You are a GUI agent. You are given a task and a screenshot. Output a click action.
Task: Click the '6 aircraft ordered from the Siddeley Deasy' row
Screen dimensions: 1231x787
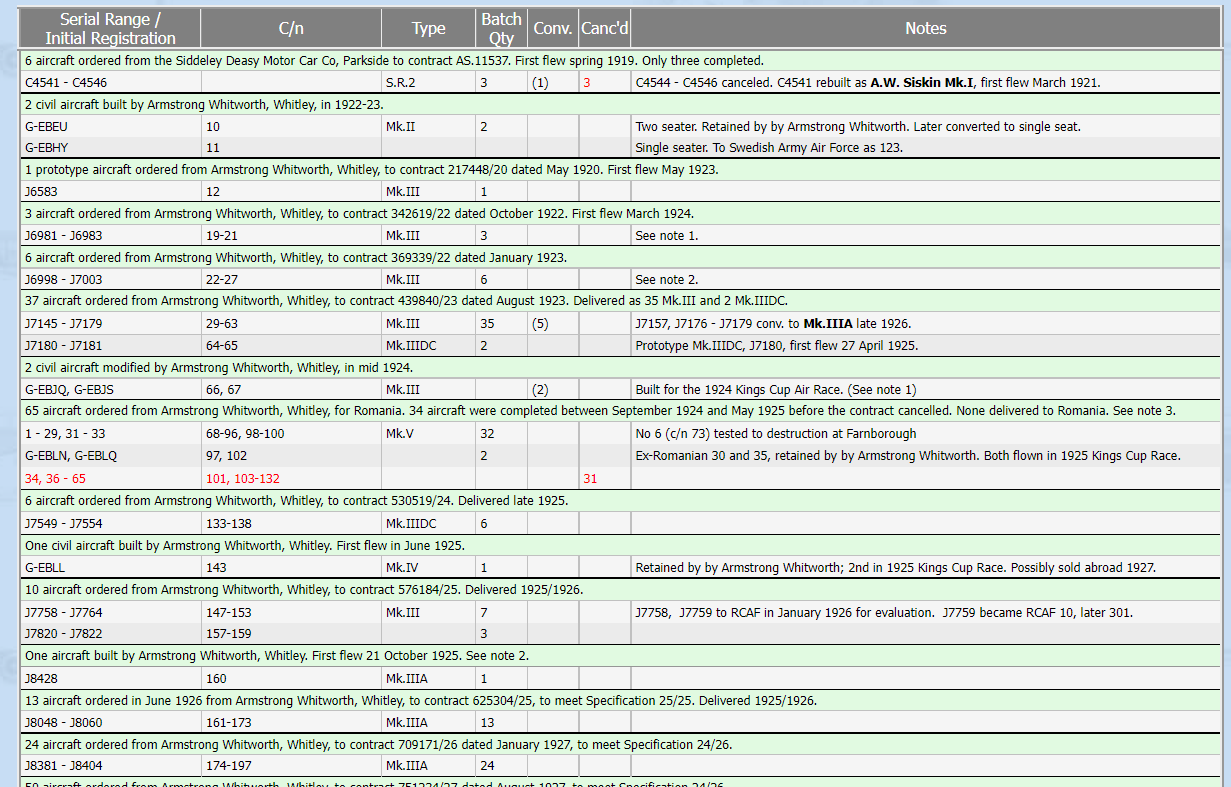click(x=620, y=60)
